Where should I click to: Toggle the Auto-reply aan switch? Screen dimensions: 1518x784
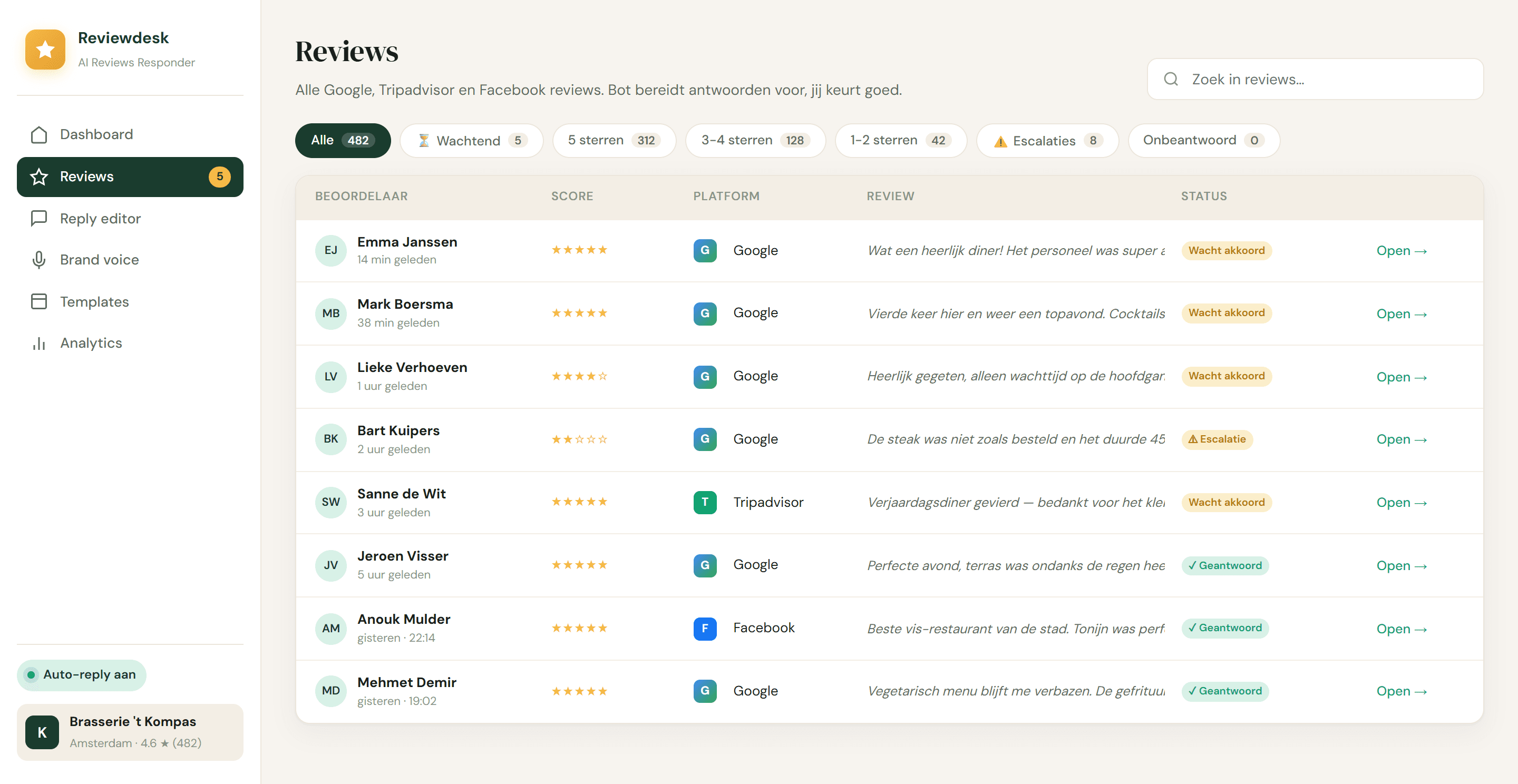click(81, 675)
